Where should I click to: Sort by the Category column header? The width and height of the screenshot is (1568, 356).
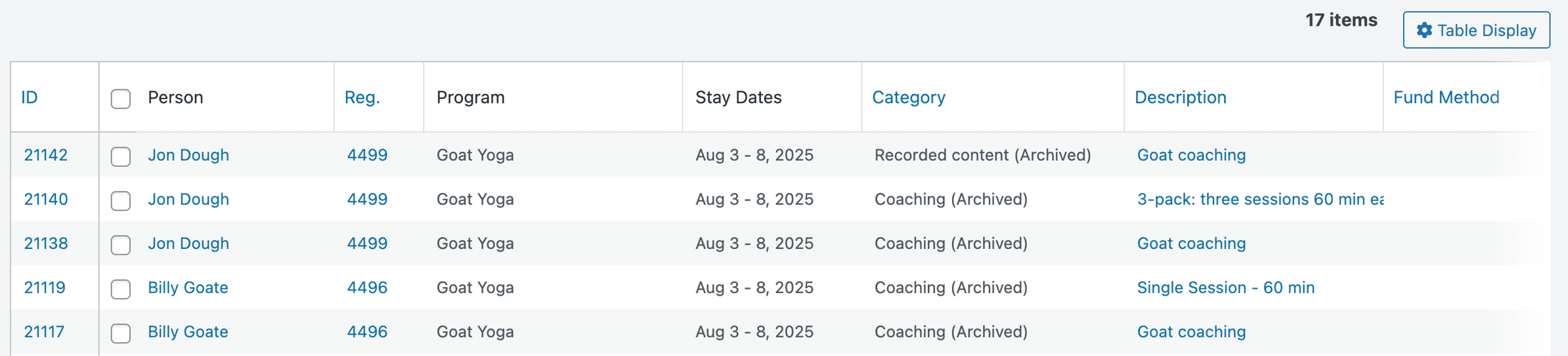pyautogui.click(x=909, y=97)
